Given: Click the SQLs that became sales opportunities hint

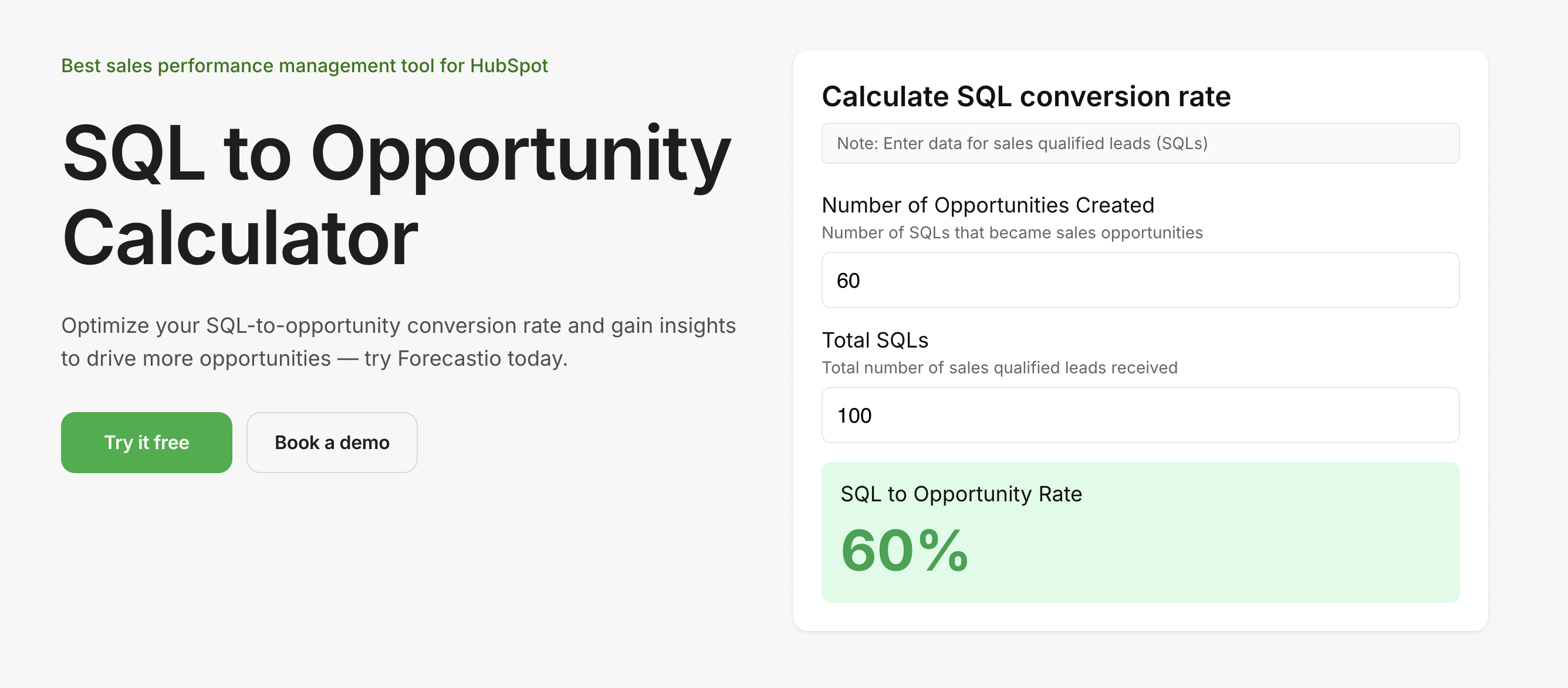Looking at the screenshot, I should (1012, 232).
